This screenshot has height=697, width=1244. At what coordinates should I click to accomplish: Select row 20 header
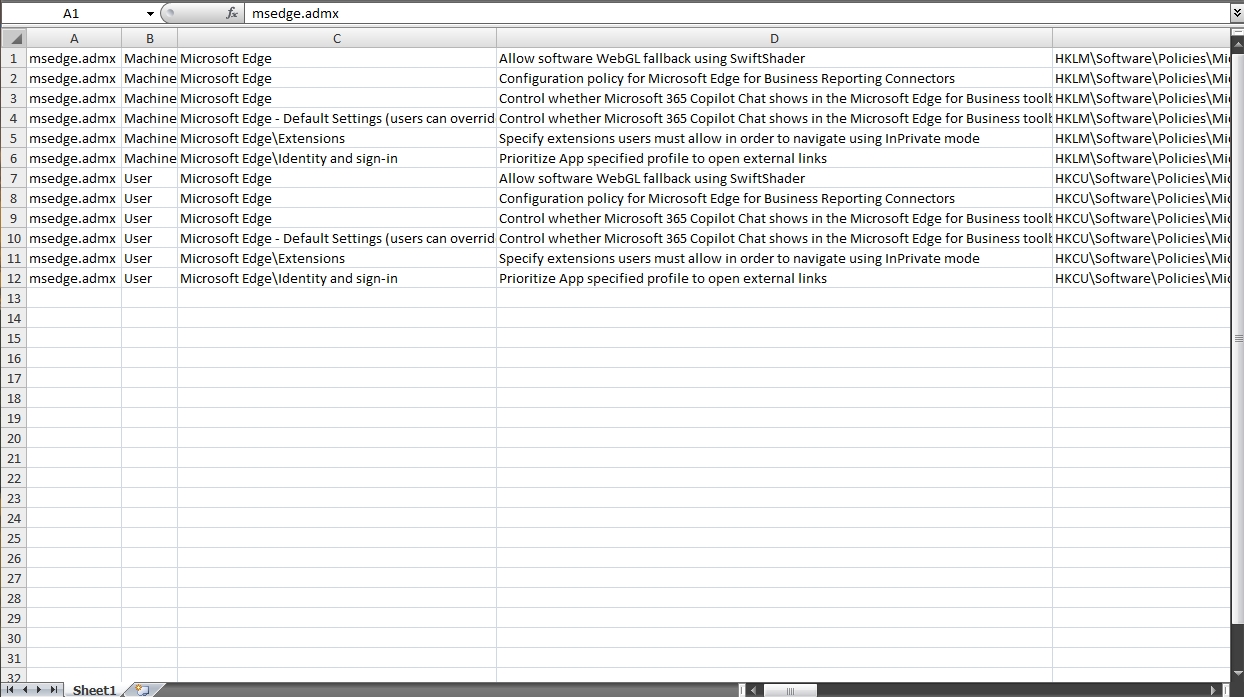point(13,438)
